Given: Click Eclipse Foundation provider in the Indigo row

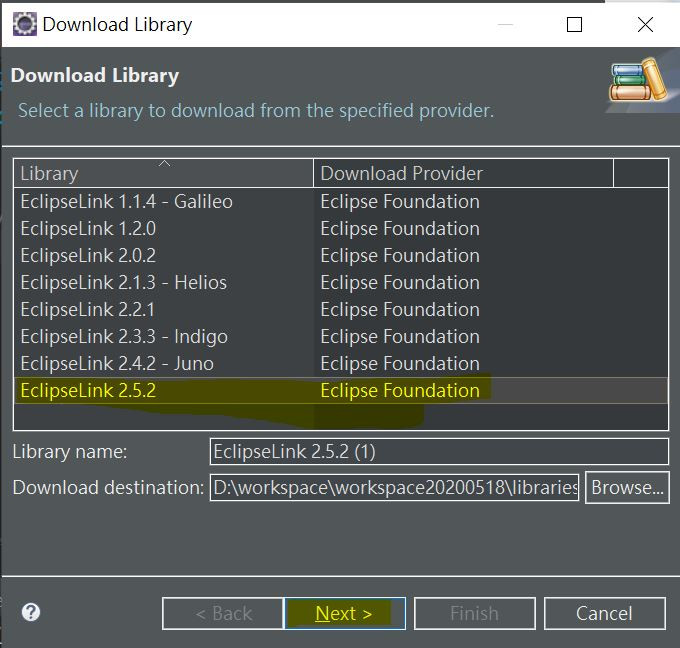Looking at the screenshot, I should [x=400, y=337].
